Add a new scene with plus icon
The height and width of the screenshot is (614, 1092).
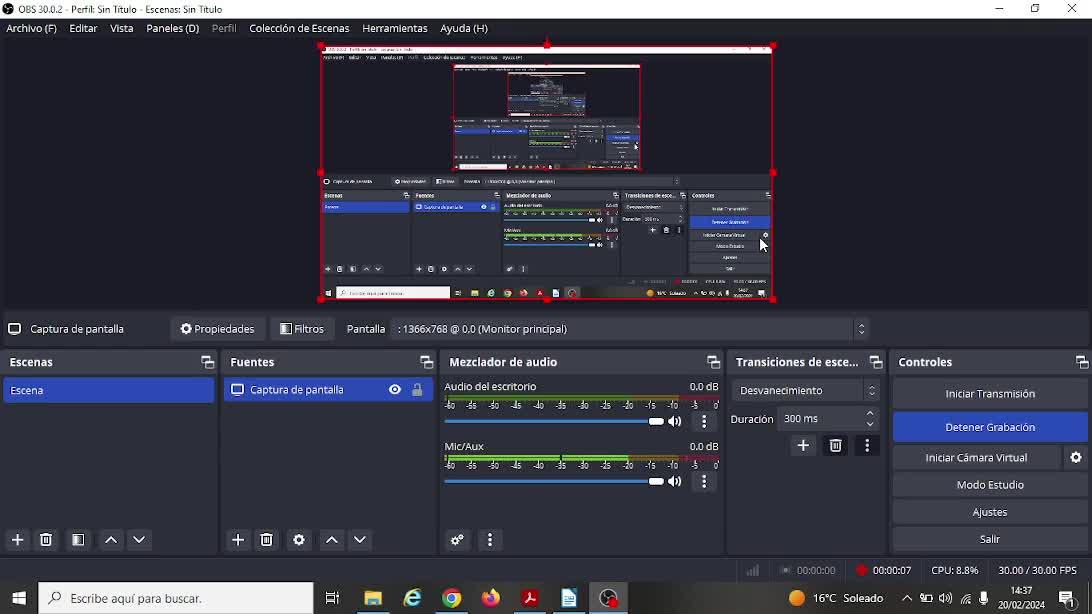[x=17, y=540]
